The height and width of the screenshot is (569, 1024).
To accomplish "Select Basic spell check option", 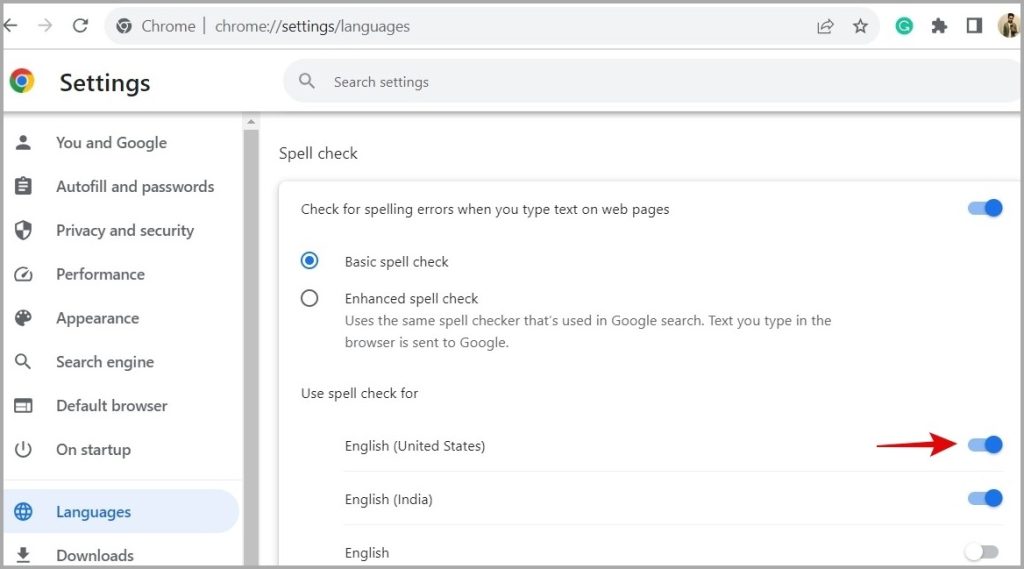I will point(310,261).
